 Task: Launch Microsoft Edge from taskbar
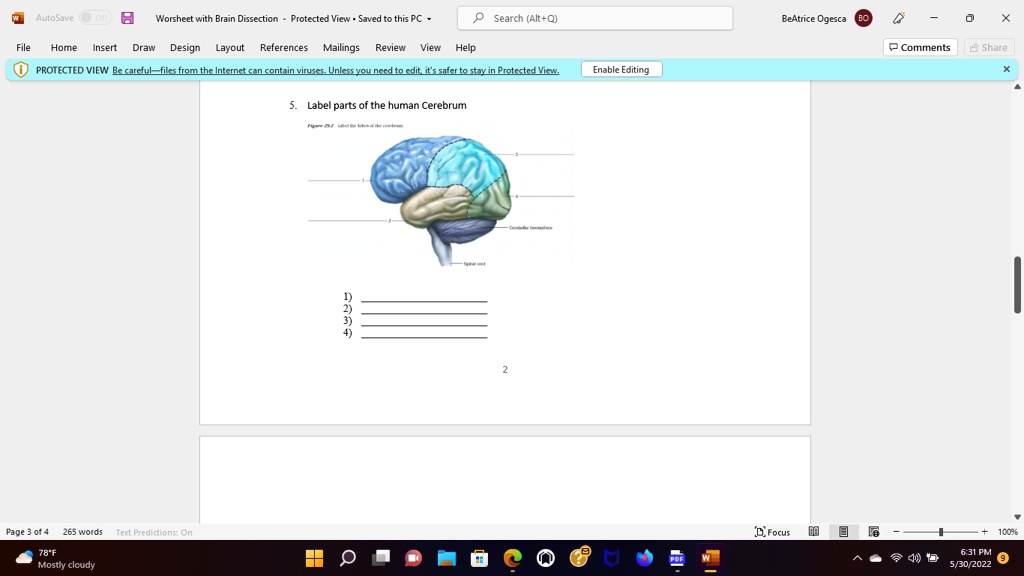pyautogui.click(x=513, y=558)
